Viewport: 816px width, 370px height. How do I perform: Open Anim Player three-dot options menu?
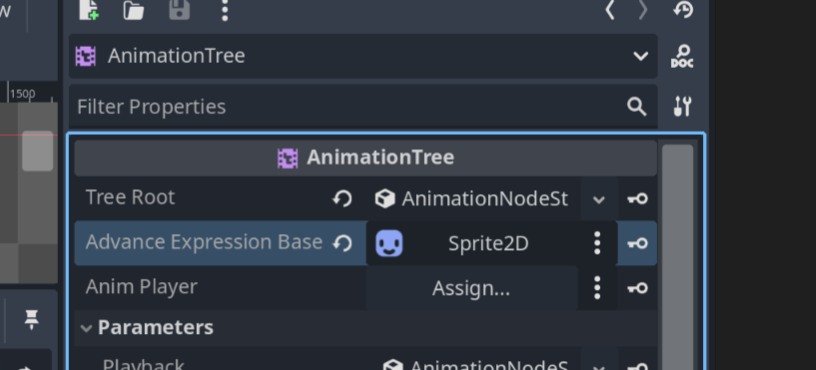pos(597,288)
